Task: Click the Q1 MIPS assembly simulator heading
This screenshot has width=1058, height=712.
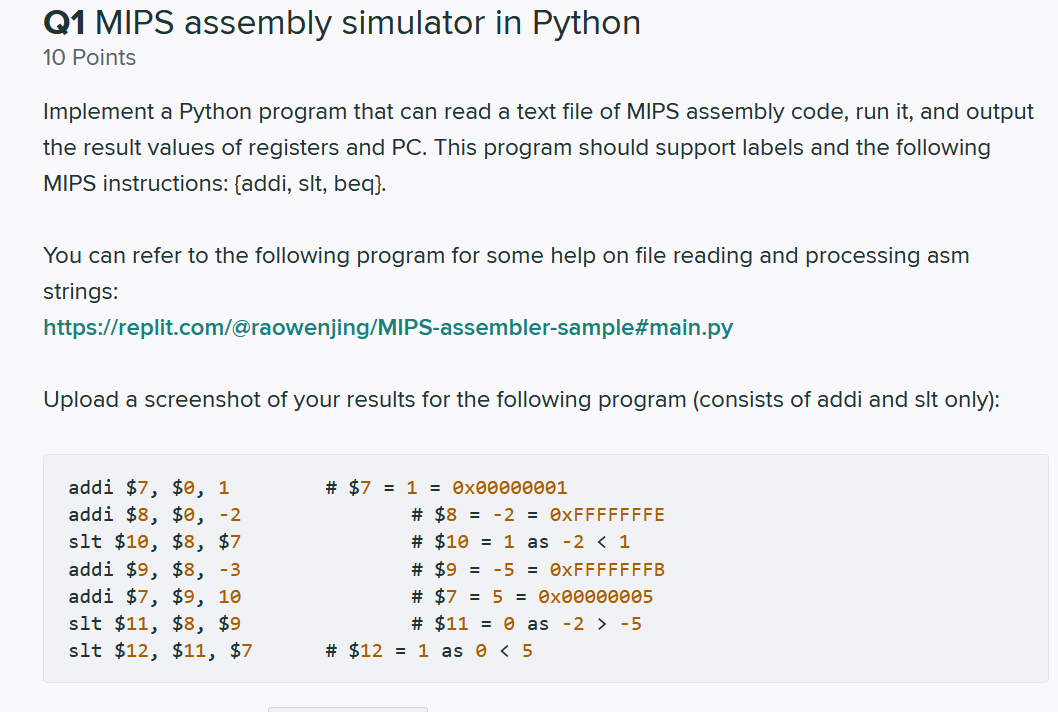Action: click(x=341, y=23)
